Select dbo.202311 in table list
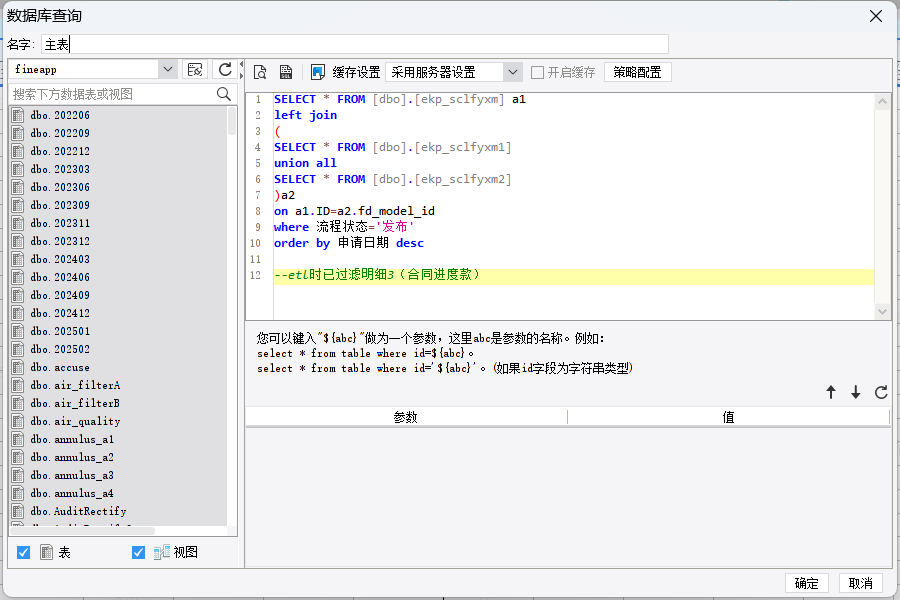This screenshot has height=600, width=900. tap(60, 223)
